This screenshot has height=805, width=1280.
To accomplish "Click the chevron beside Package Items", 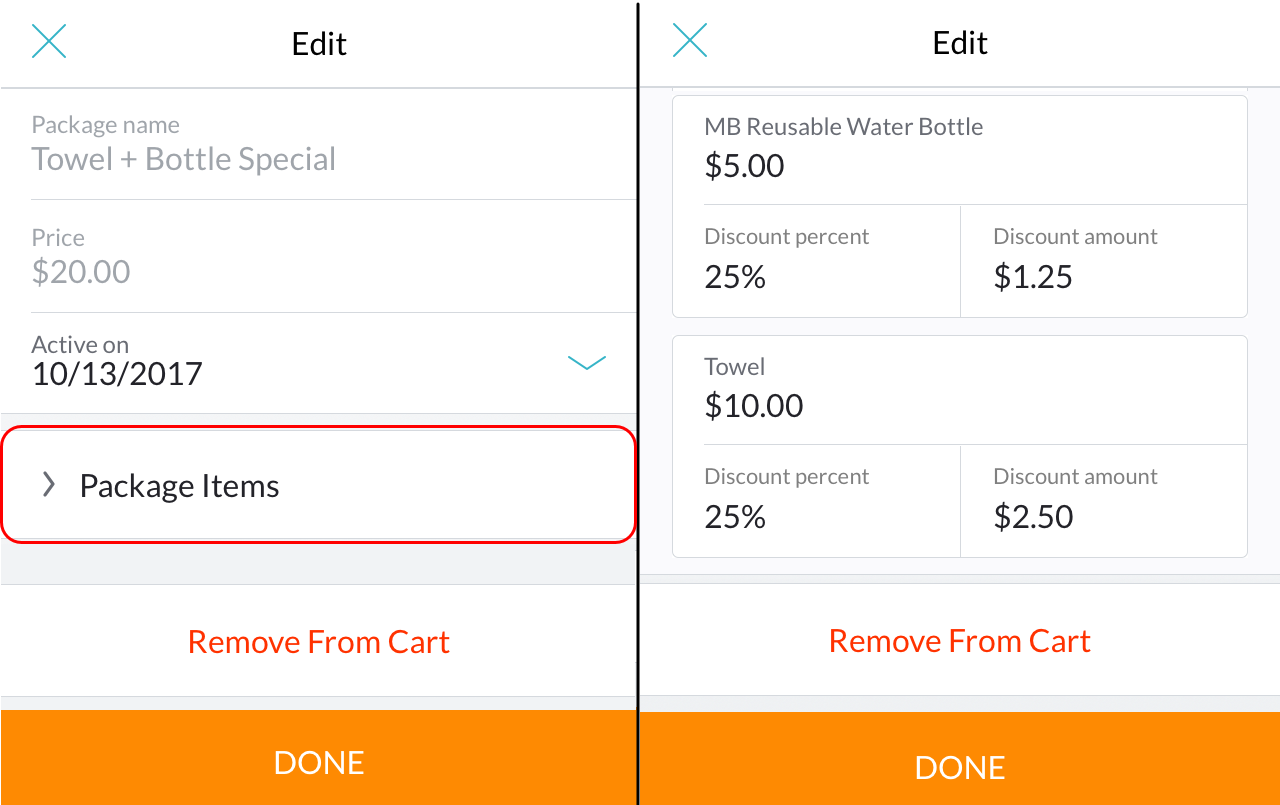I will [x=47, y=485].
